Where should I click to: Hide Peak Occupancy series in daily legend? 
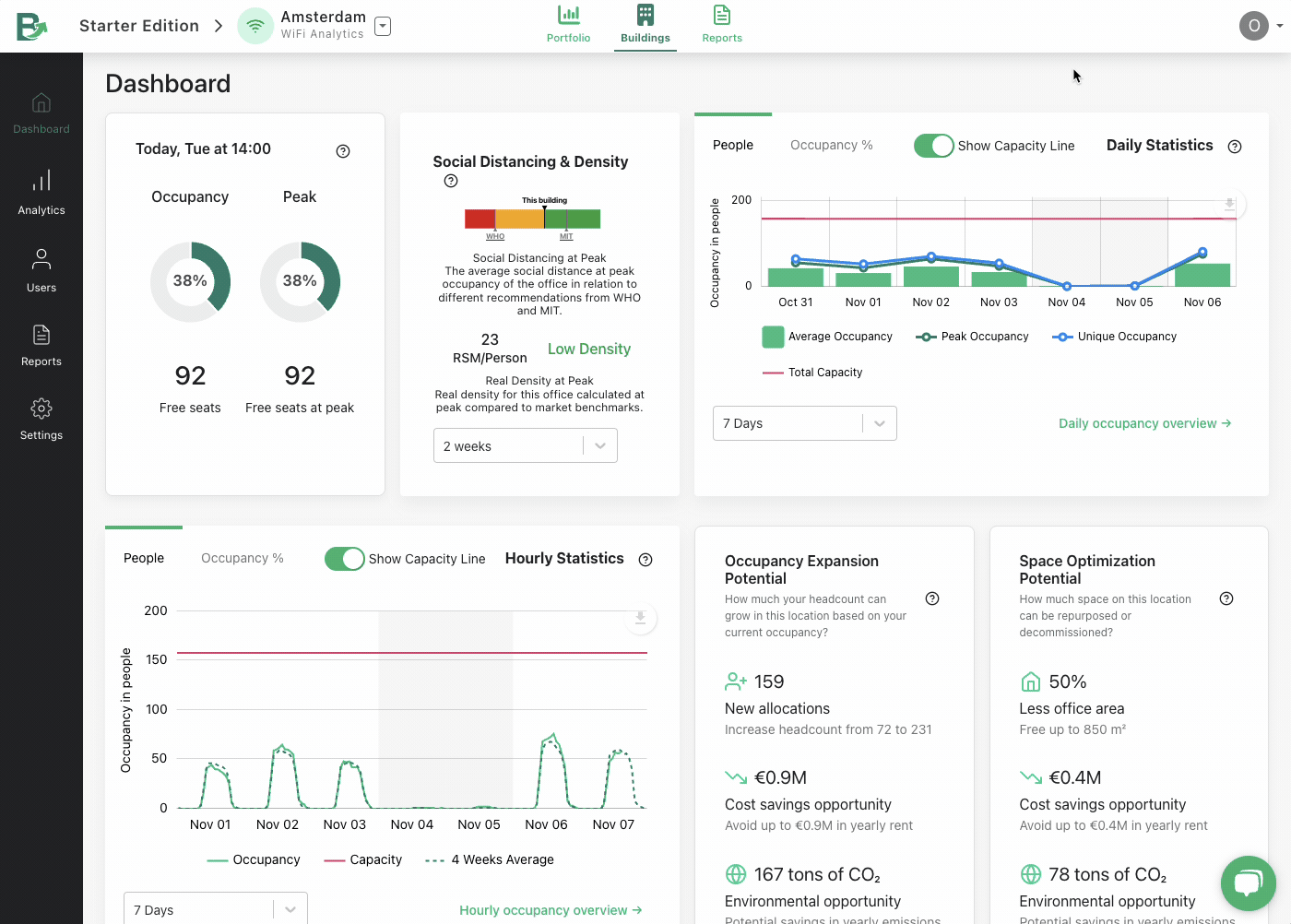(x=972, y=337)
